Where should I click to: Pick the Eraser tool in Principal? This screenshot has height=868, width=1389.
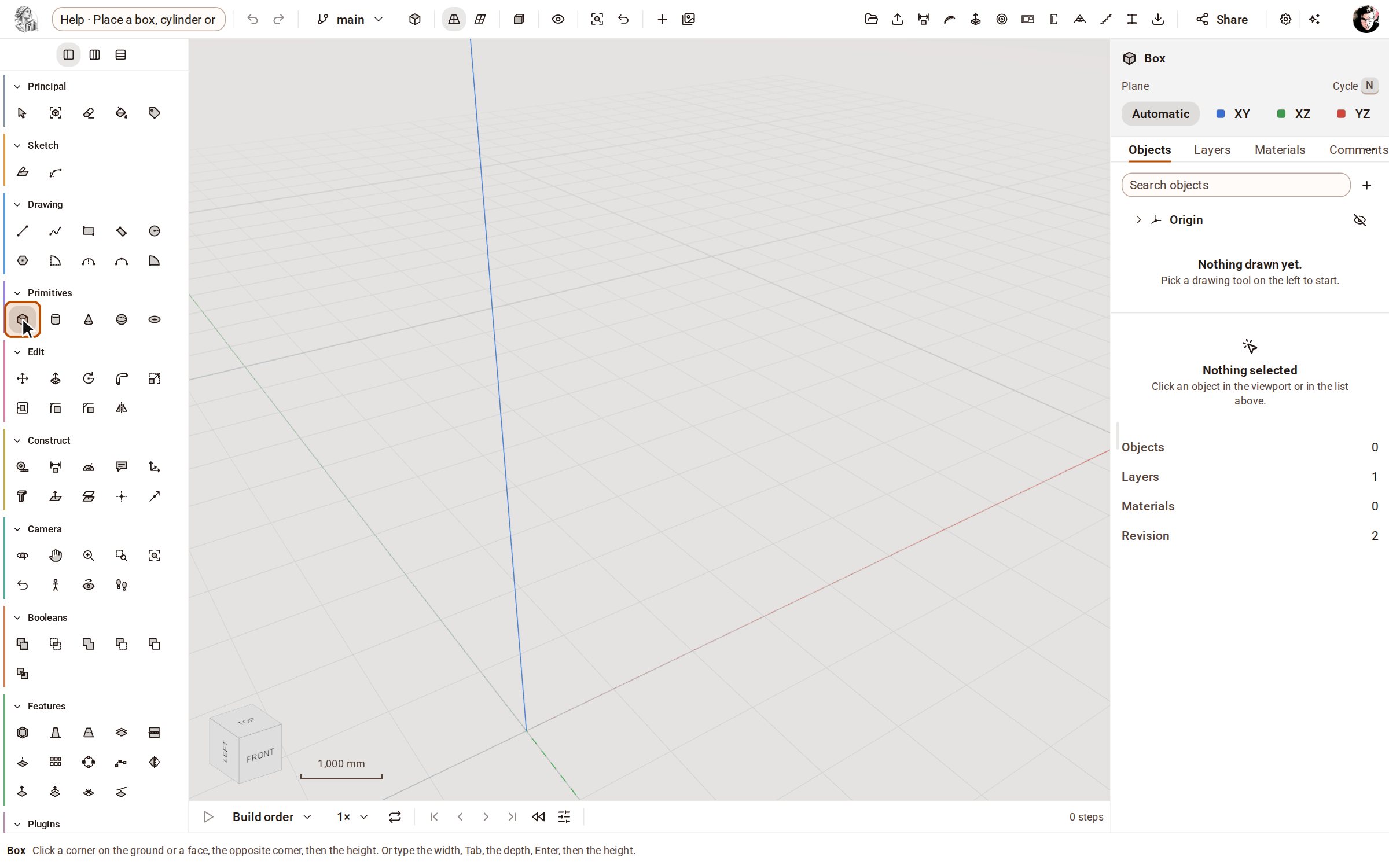(89, 113)
